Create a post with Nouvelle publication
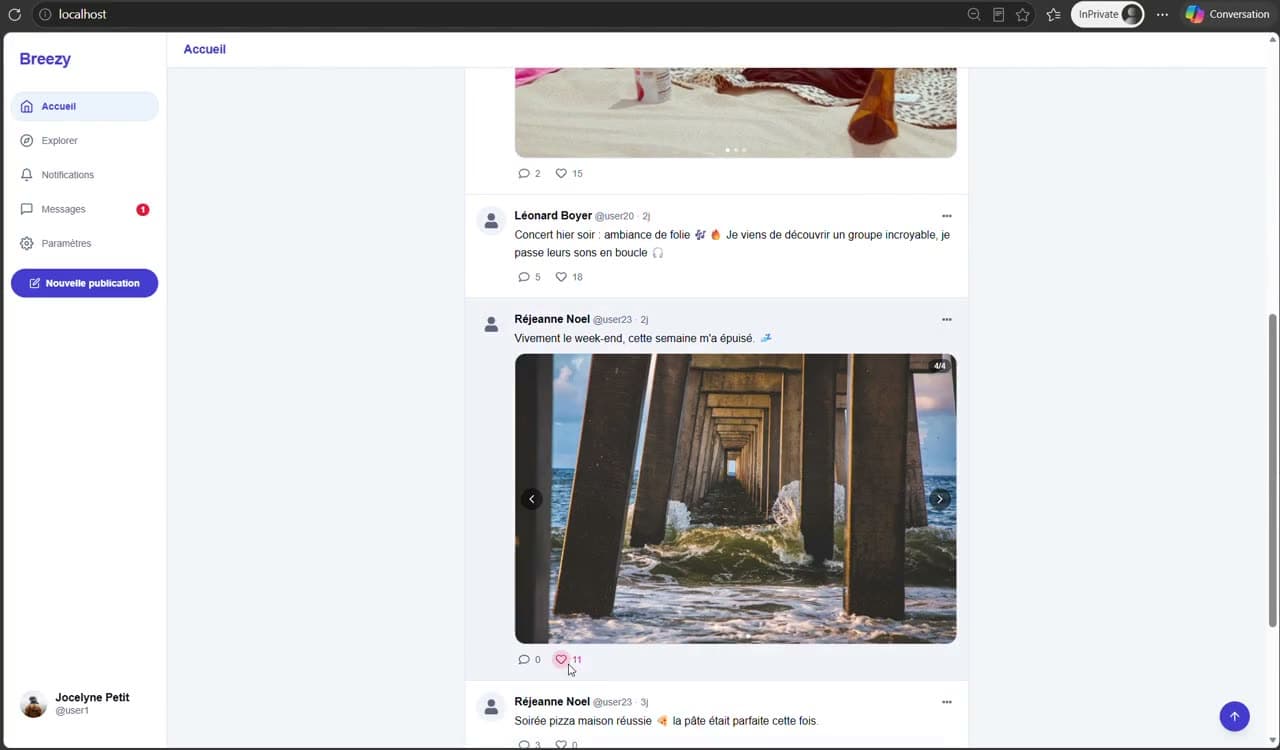 [x=85, y=283]
